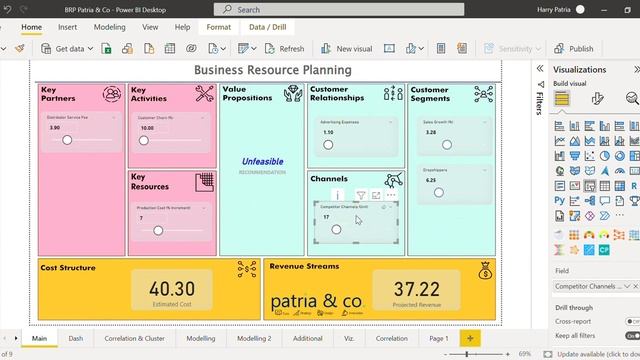Open the Transform data dropdown arrow
Viewport: 640px width, 360px height.
[x=253, y=49]
